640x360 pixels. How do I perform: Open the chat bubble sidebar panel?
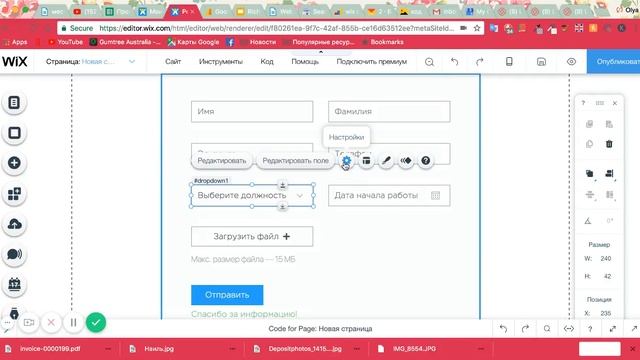[14, 254]
